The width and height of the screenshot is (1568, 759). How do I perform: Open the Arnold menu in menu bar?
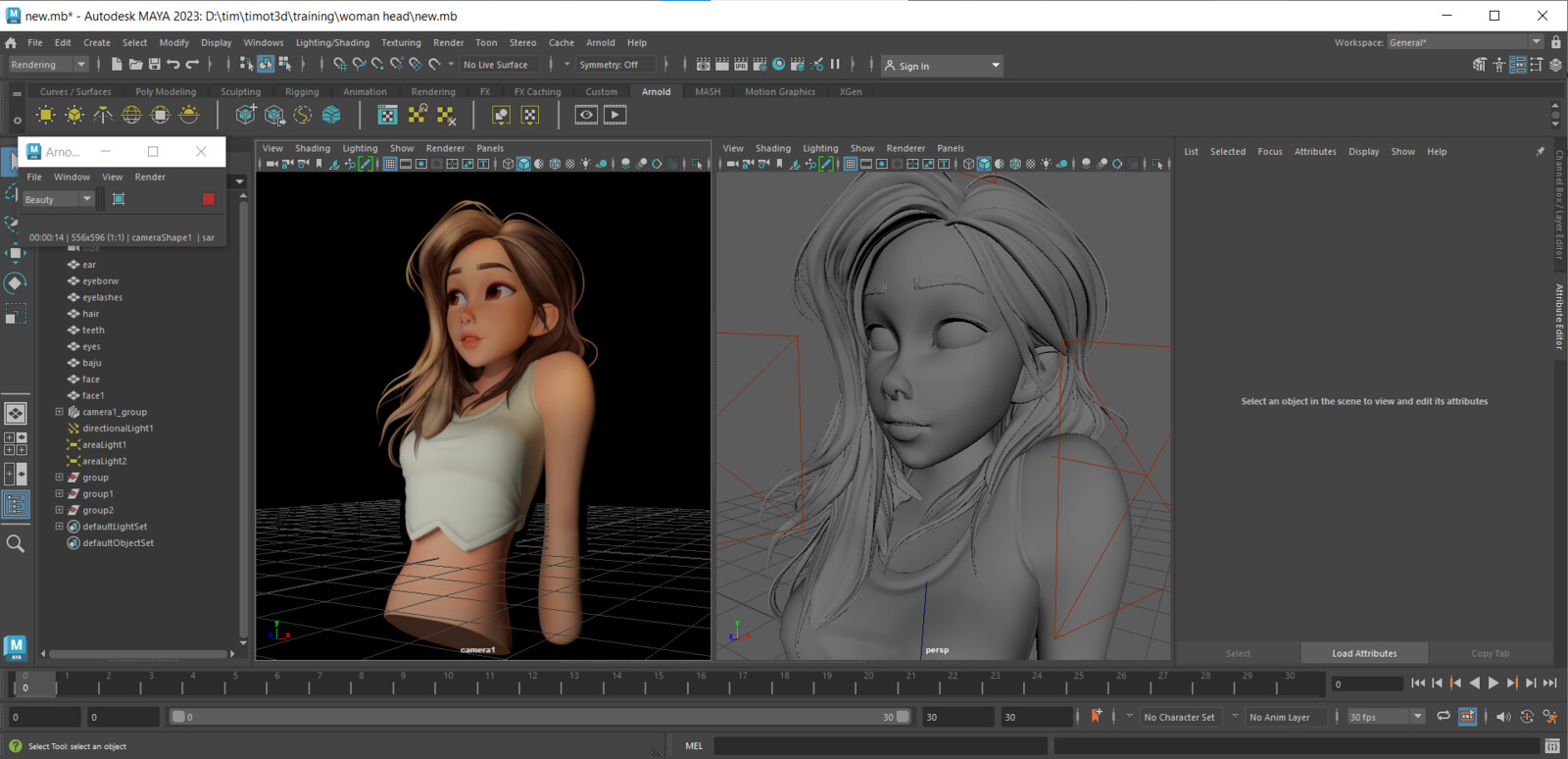coord(600,42)
